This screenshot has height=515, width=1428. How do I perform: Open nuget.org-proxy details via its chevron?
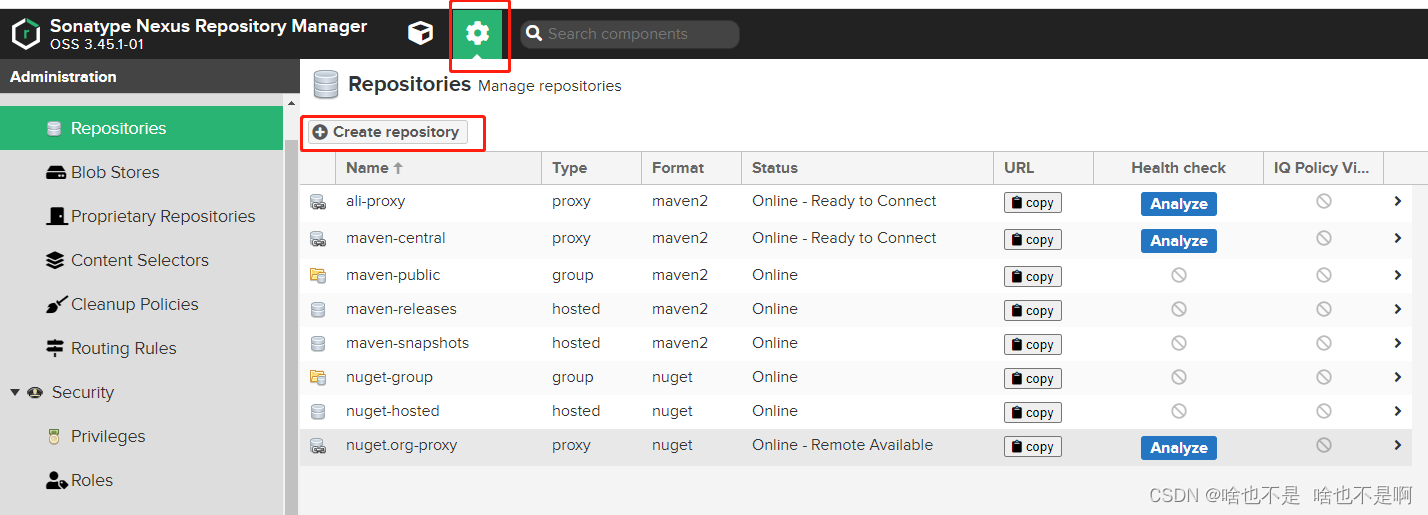tap(1398, 445)
